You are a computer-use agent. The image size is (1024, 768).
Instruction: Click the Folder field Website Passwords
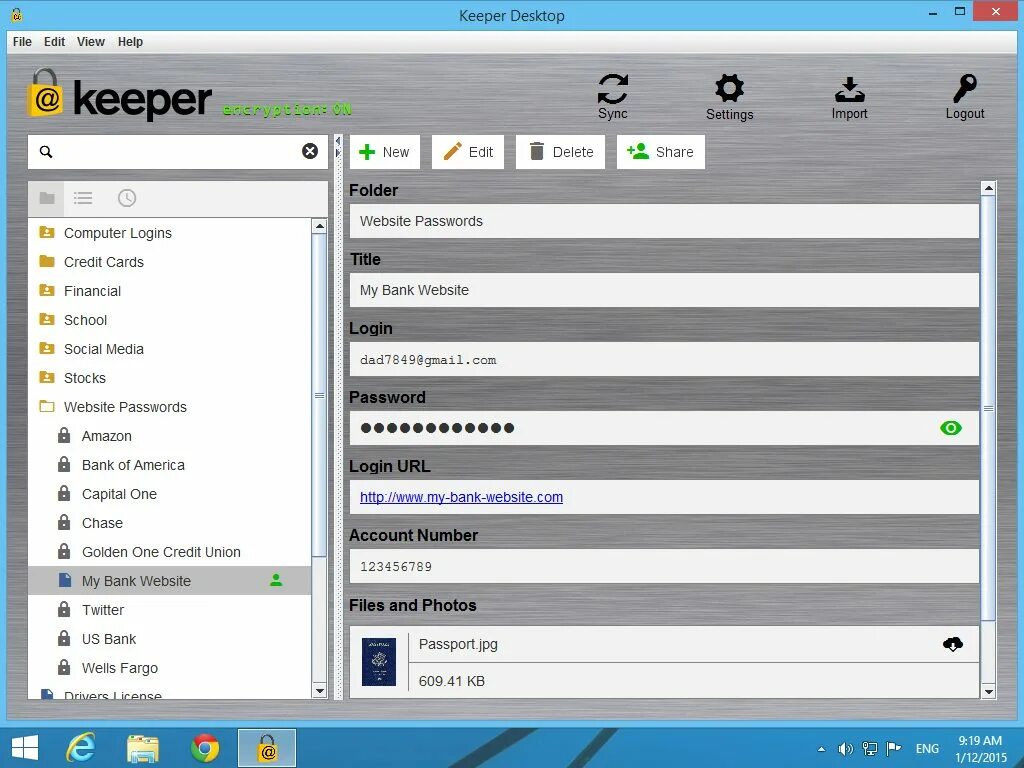click(x=664, y=221)
